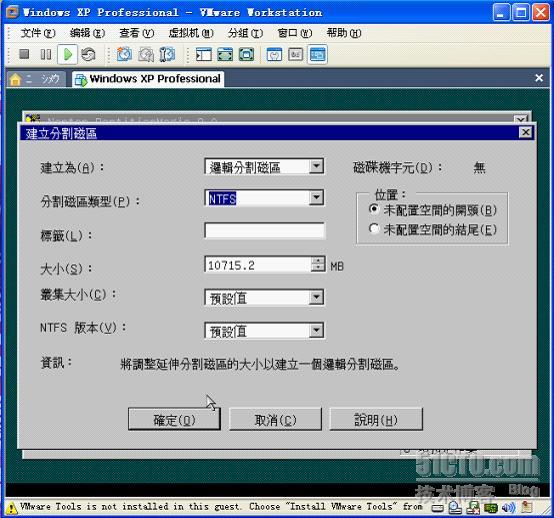The width and height of the screenshot is (554, 518).
Task: Click the 說明(H) help button
Action: (376, 419)
